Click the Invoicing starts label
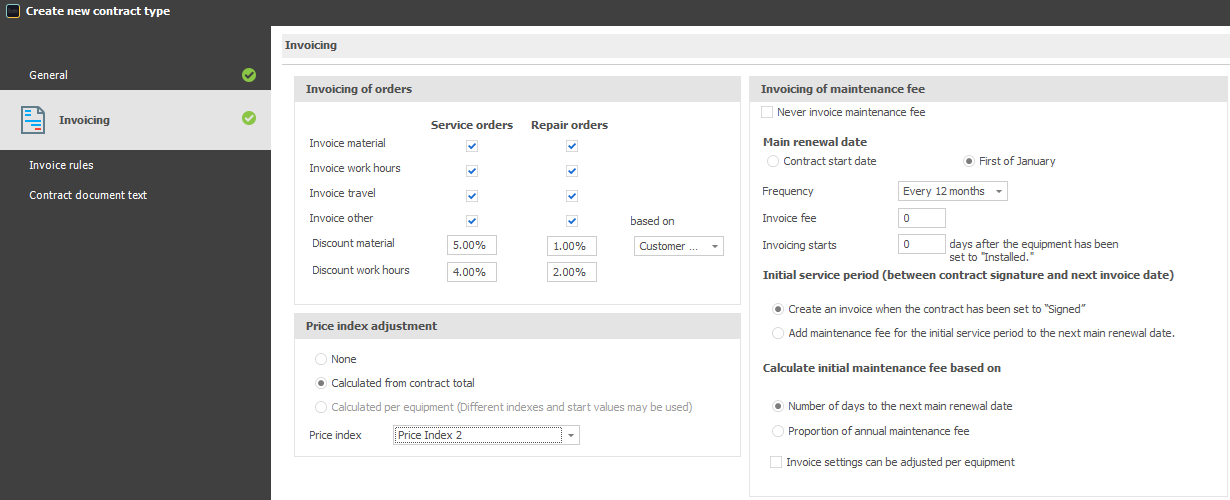This screenshot has width=1230, height=500. pos(800,245)
